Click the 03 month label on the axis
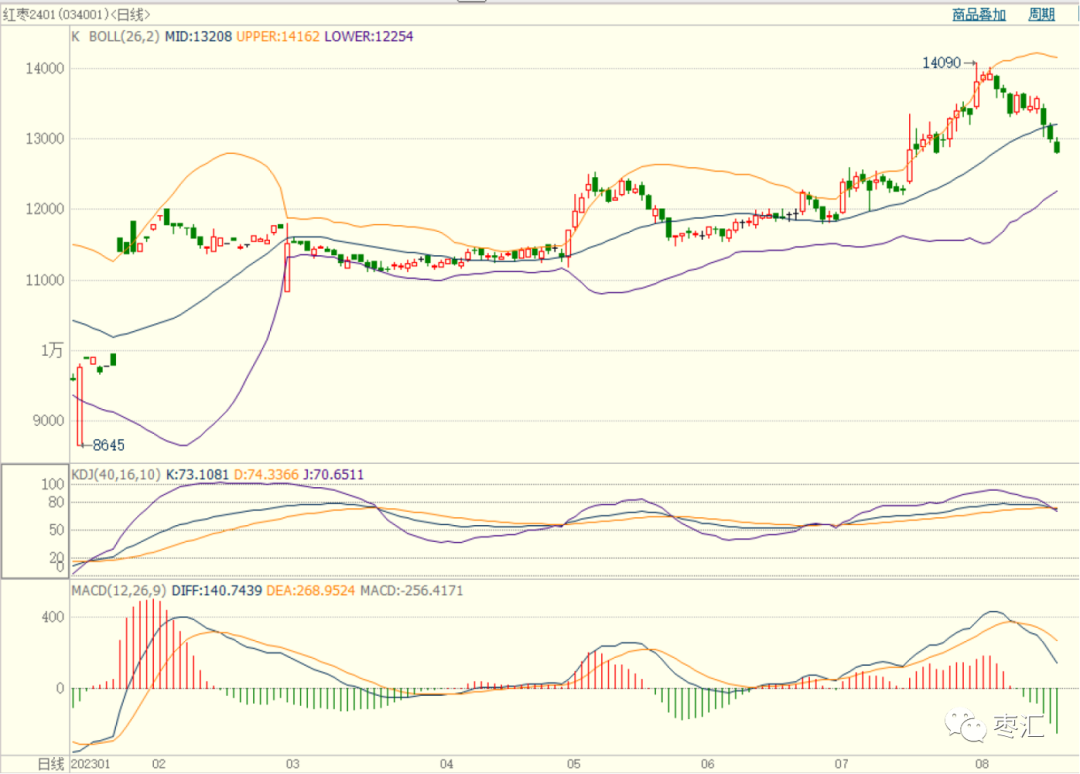The image size is (1080, 774). click(x=293, y=764)
